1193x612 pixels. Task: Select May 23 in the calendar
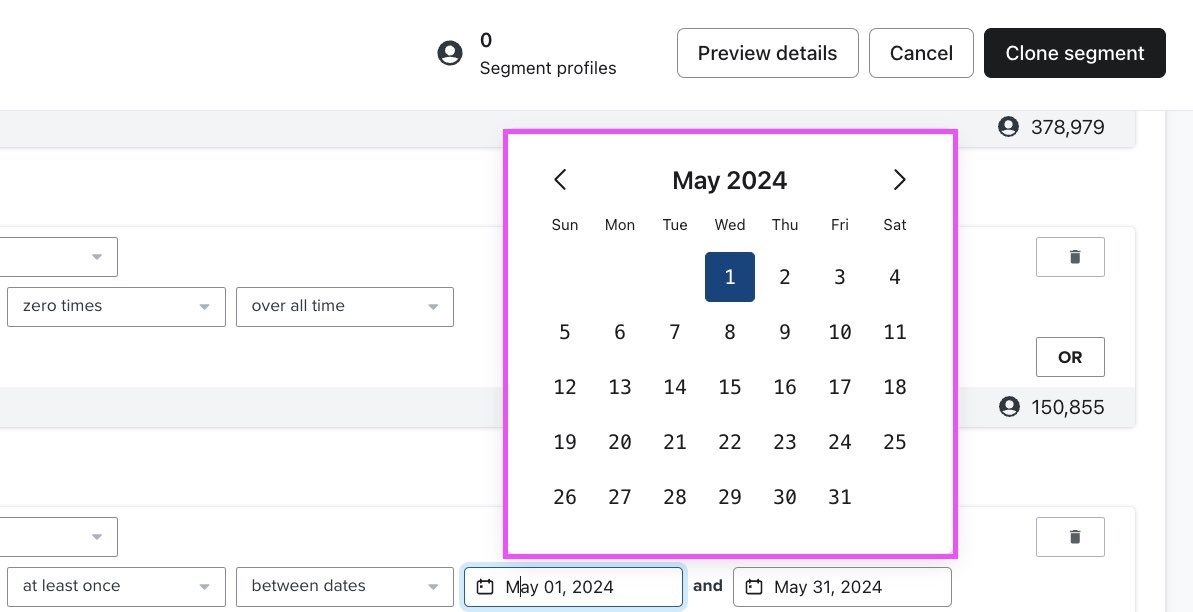[784, 441]
